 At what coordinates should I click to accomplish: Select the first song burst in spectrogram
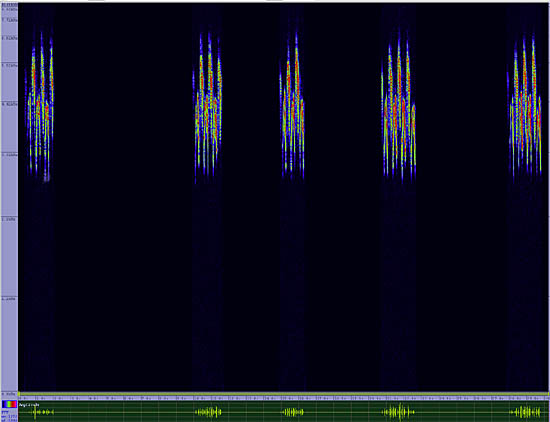point(39,107)
